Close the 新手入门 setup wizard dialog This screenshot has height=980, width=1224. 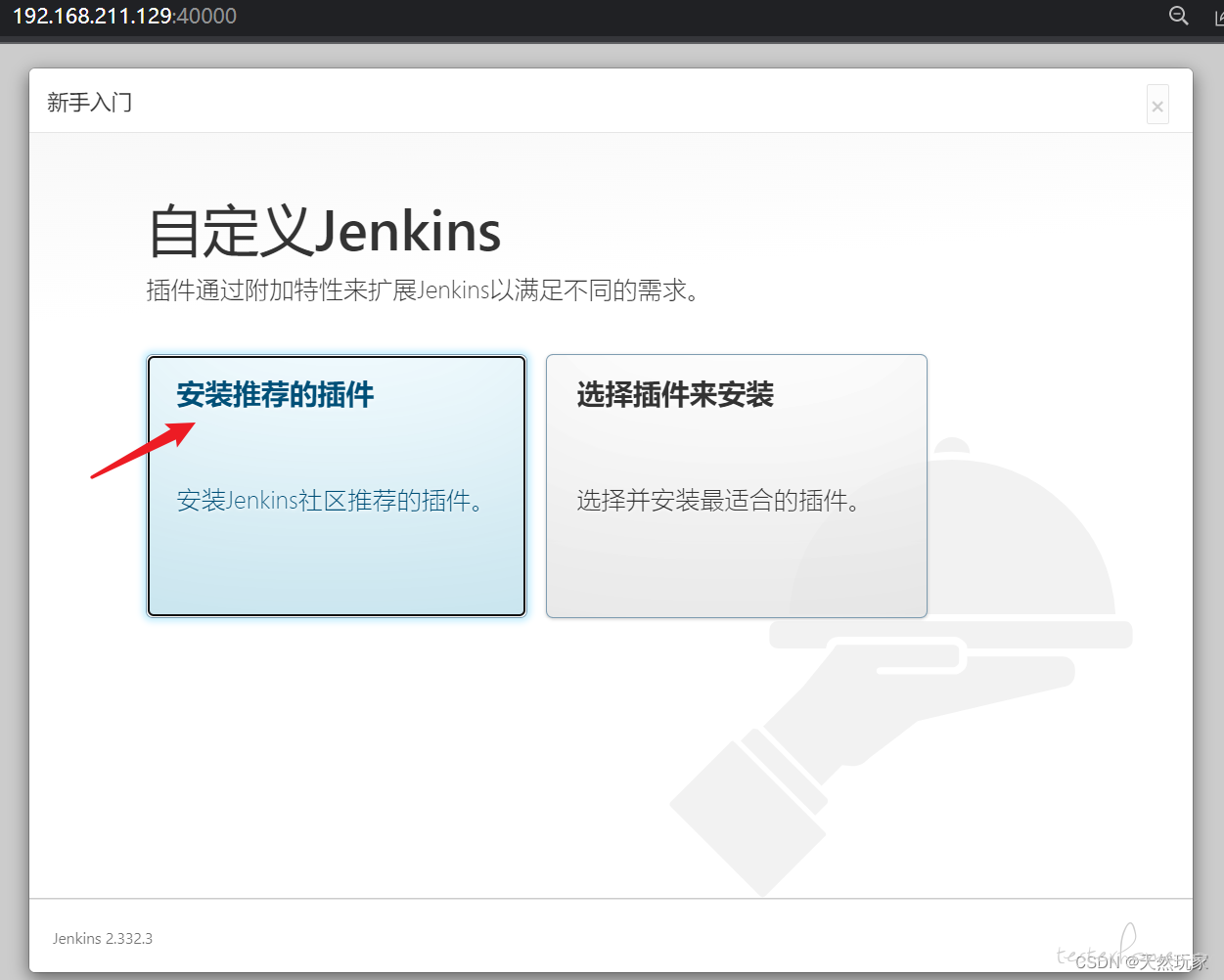click(1157, 106)
